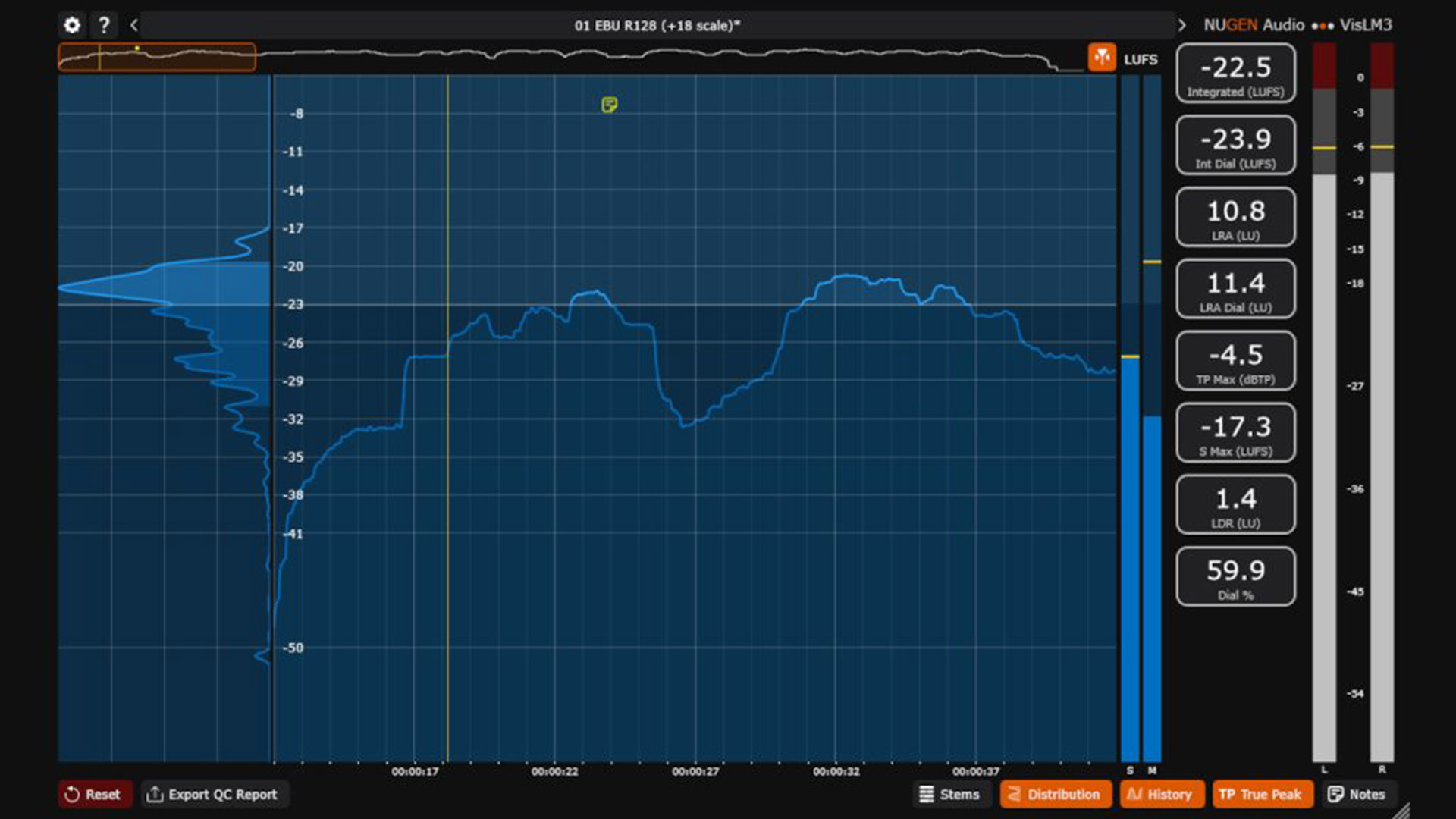1456x819 pixels.
Task: Click the left channel L true peak meter
Action: click(x=1324, y=403)
